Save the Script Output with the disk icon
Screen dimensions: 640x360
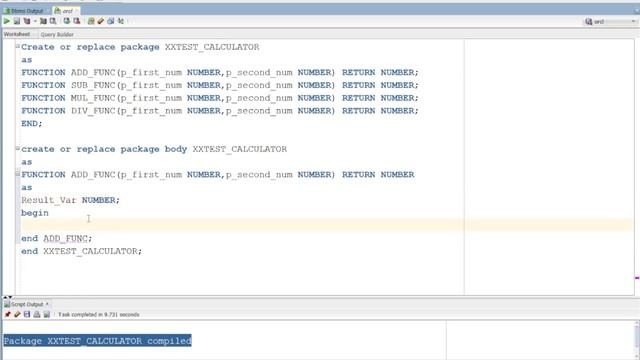27,314
